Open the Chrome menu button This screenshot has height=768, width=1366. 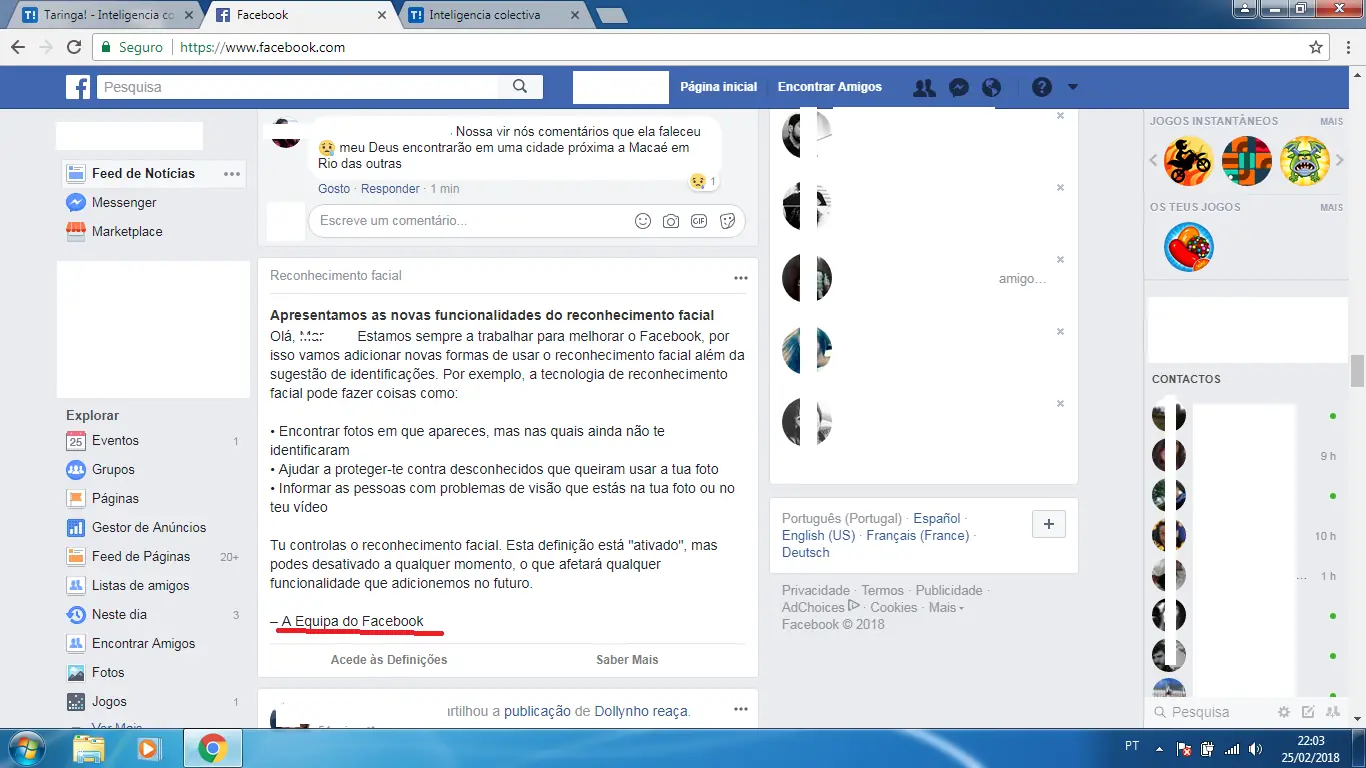click(x=1348, y=47)
